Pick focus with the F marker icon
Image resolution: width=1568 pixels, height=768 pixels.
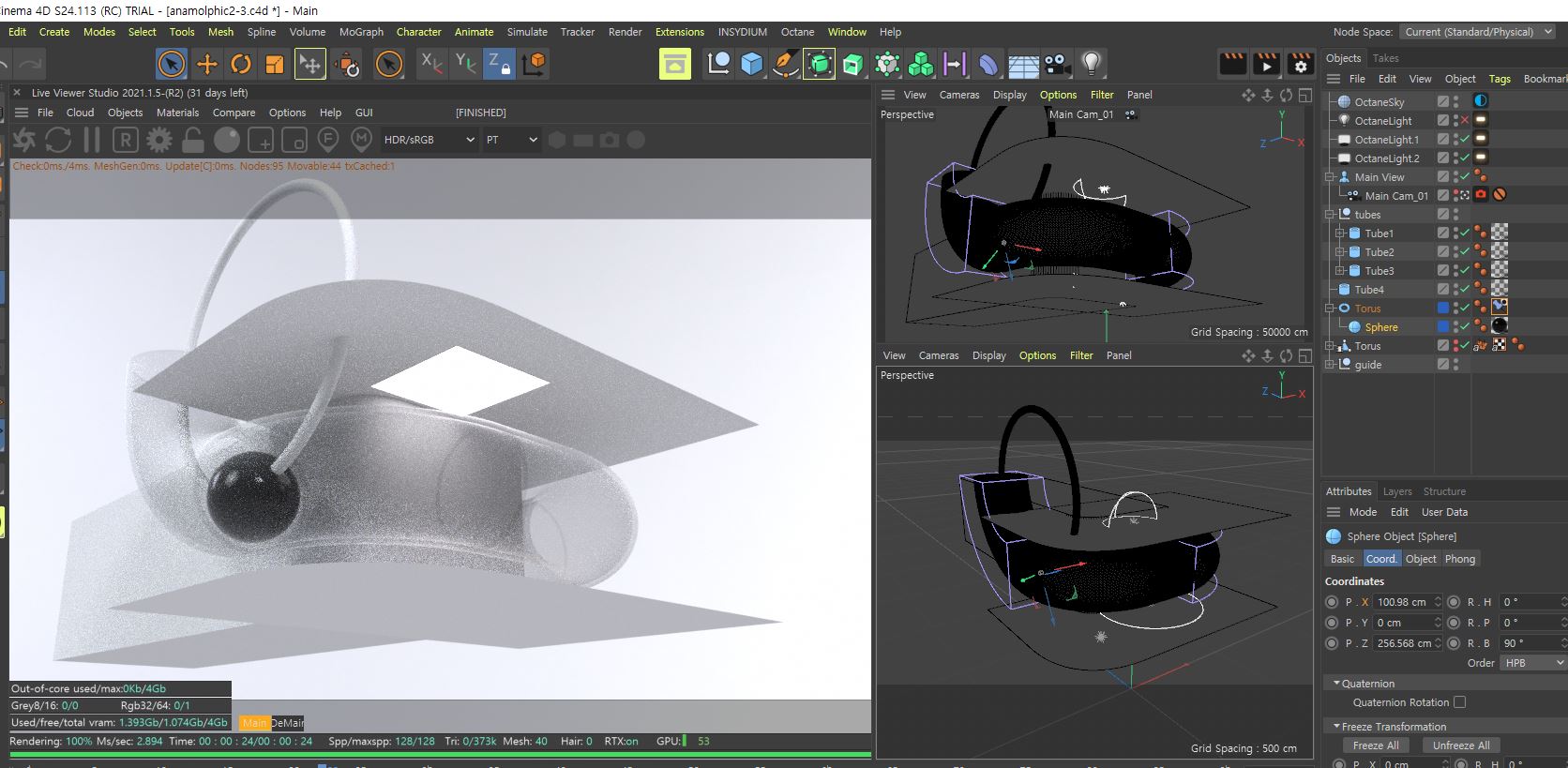pyautogui.click(x=328, y=141)
